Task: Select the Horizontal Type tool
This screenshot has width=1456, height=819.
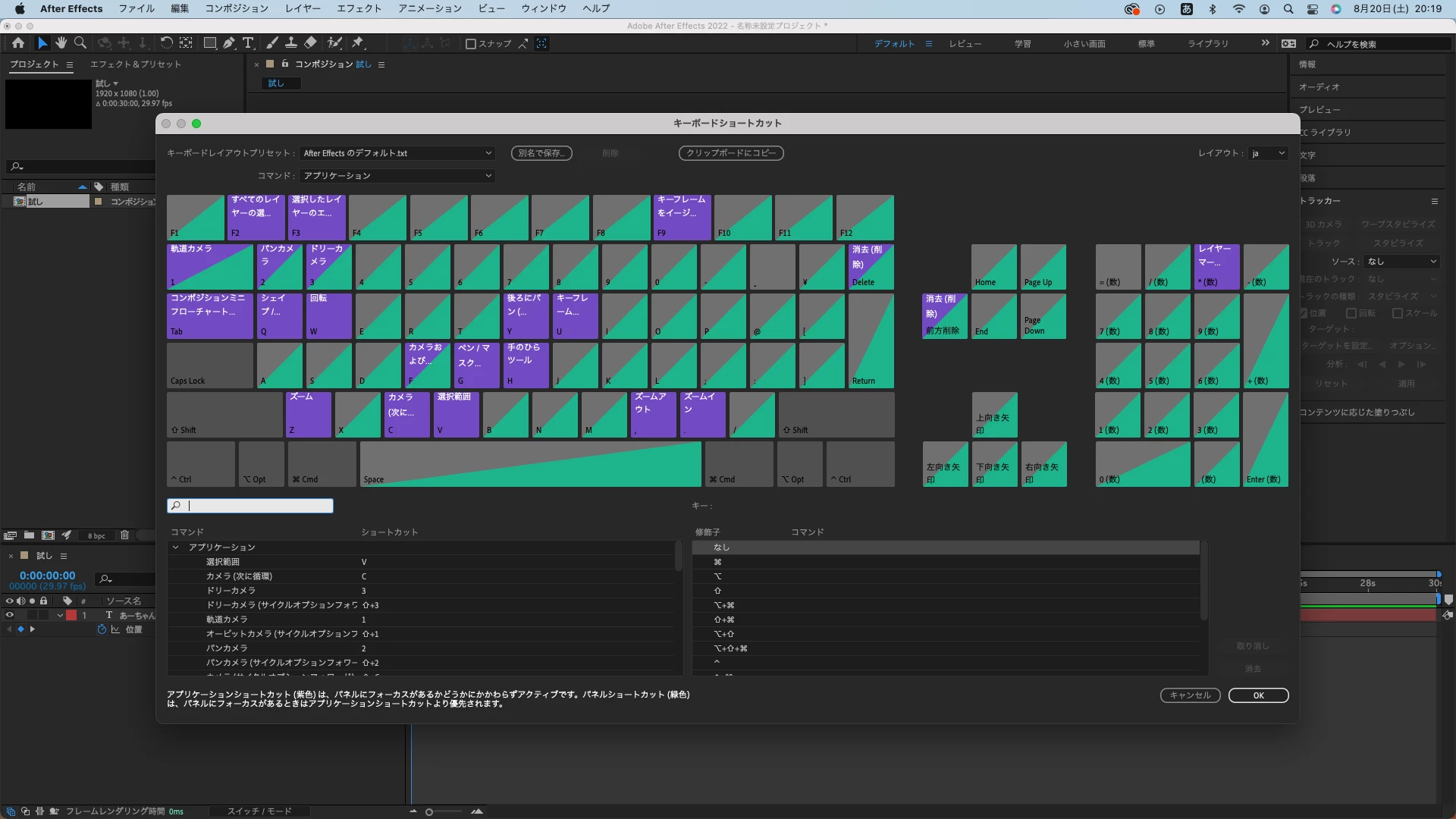Action: point(248,43)
